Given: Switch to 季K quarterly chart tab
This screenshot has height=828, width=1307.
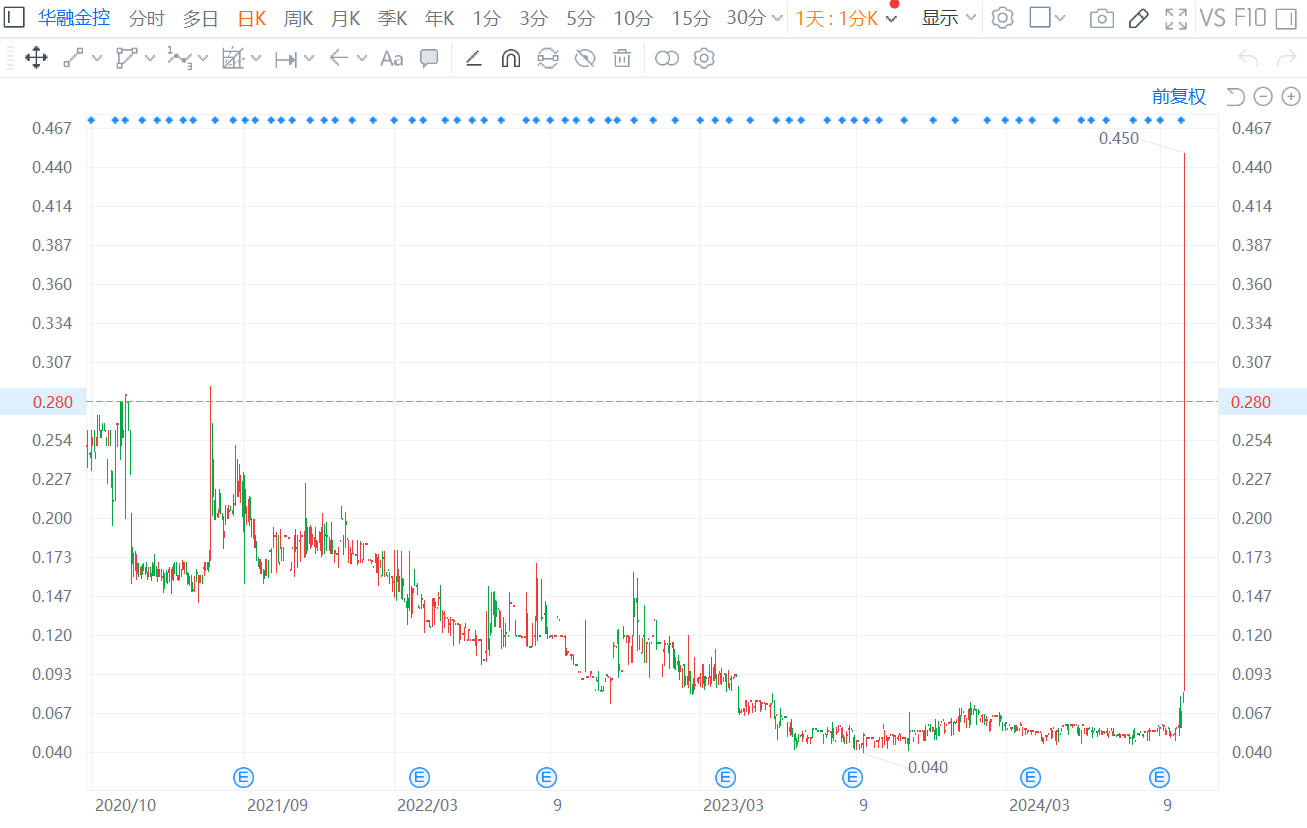Looking at the screenshot, I should coord(393,18).
